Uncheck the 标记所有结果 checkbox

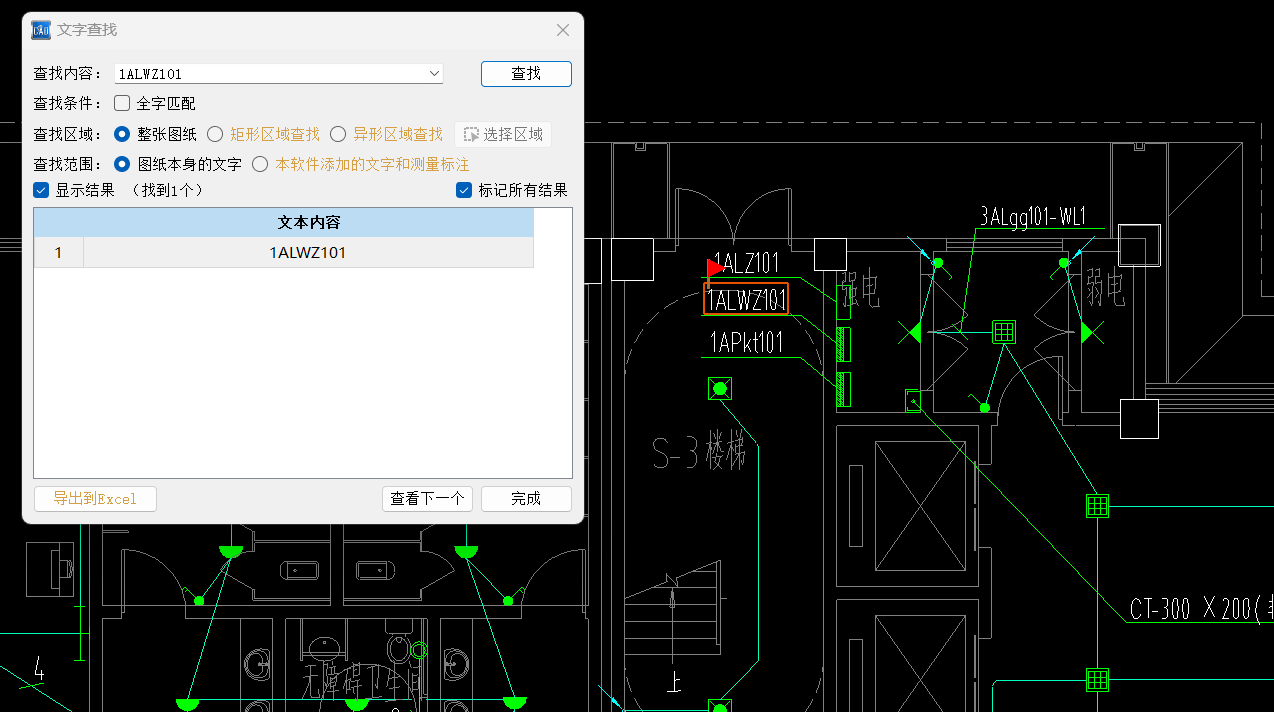pyautogui.click(x=464, y=190)
